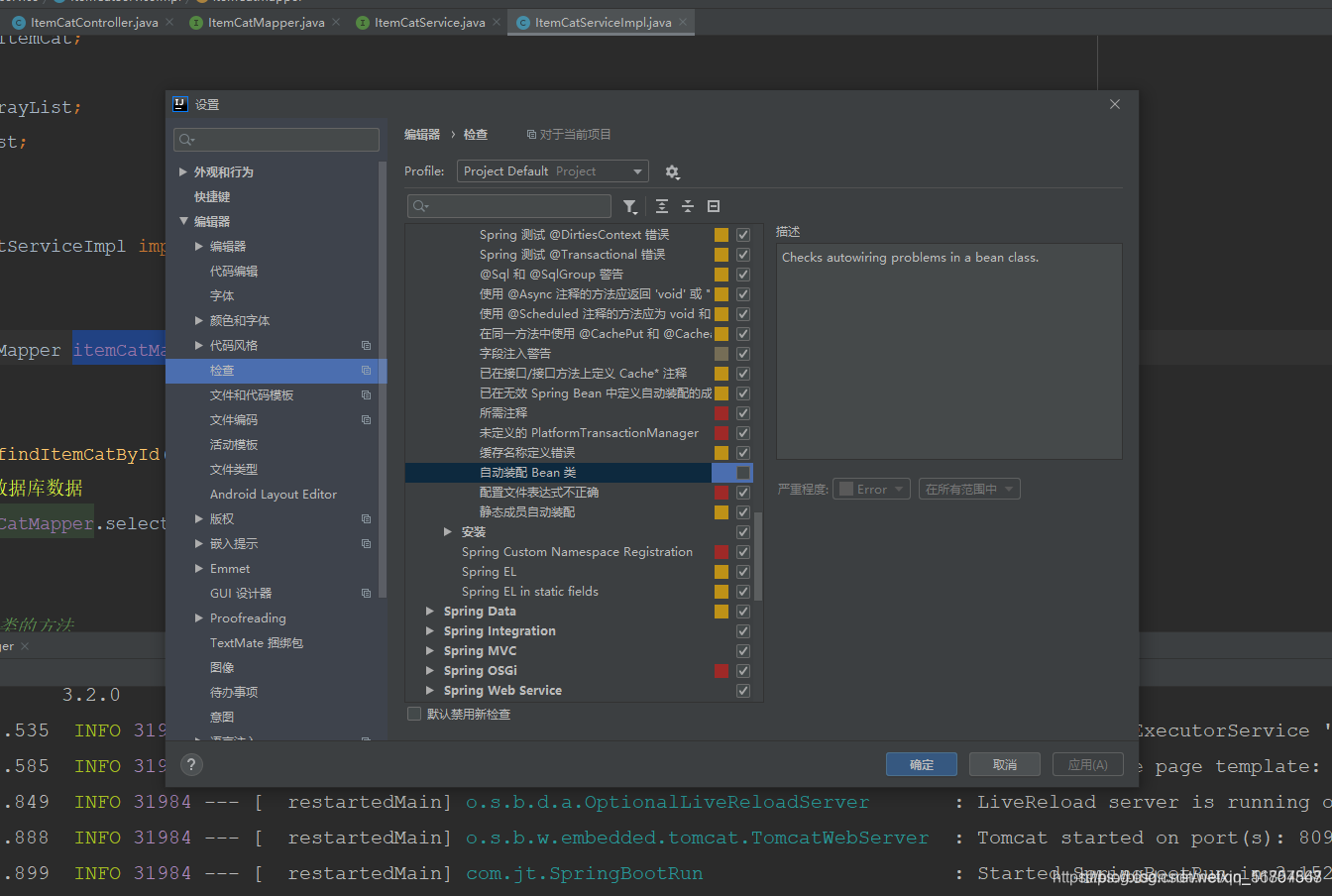Uncheck the Spring EL inspection
1332x896 pixels.
(743, 572)
